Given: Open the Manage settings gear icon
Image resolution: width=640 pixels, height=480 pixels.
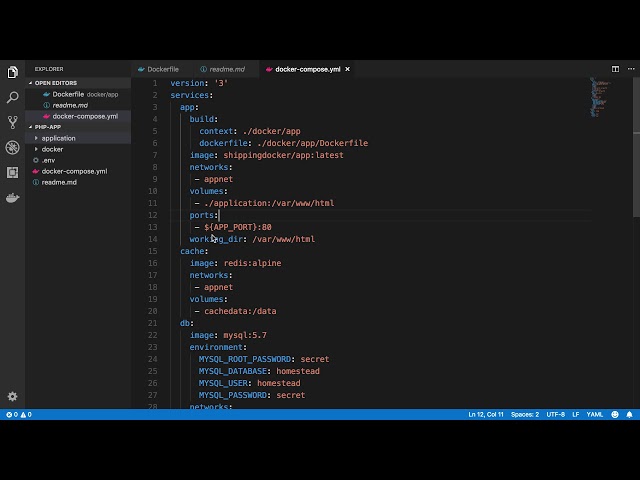Looking at the screenshot, I should 13,396.
